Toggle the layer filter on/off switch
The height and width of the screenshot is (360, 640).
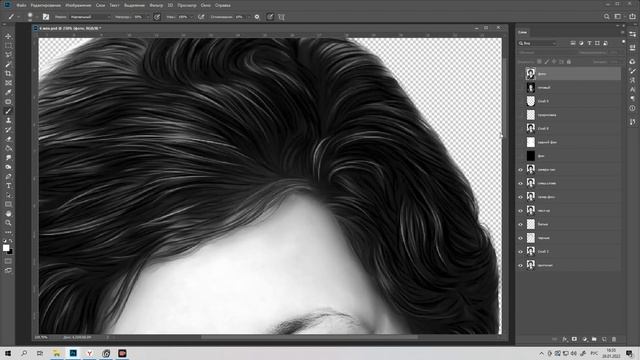(623, 42)
